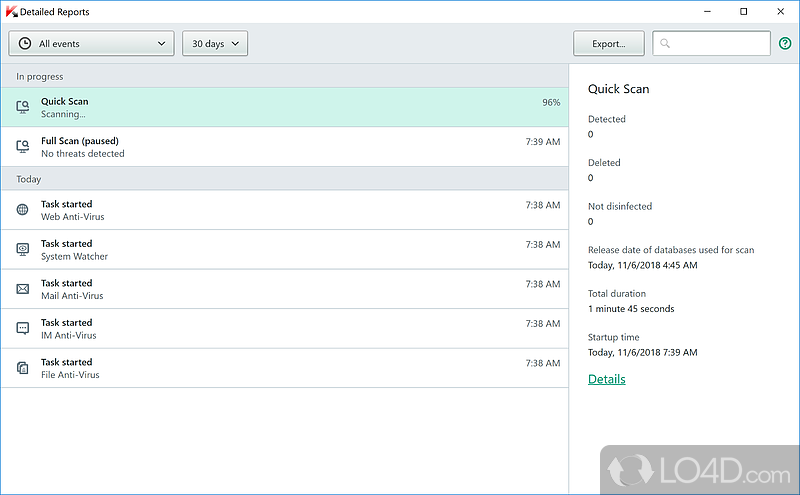Screen dimensions: 800x495
Task: Select the Full Scan (paused) row title
Action: coord(80,141)
